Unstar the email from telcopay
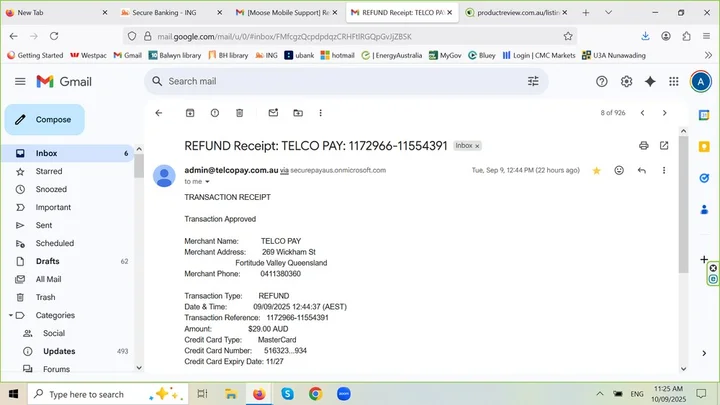This screenshot has width=720, height=405. (x=597, y=171)
